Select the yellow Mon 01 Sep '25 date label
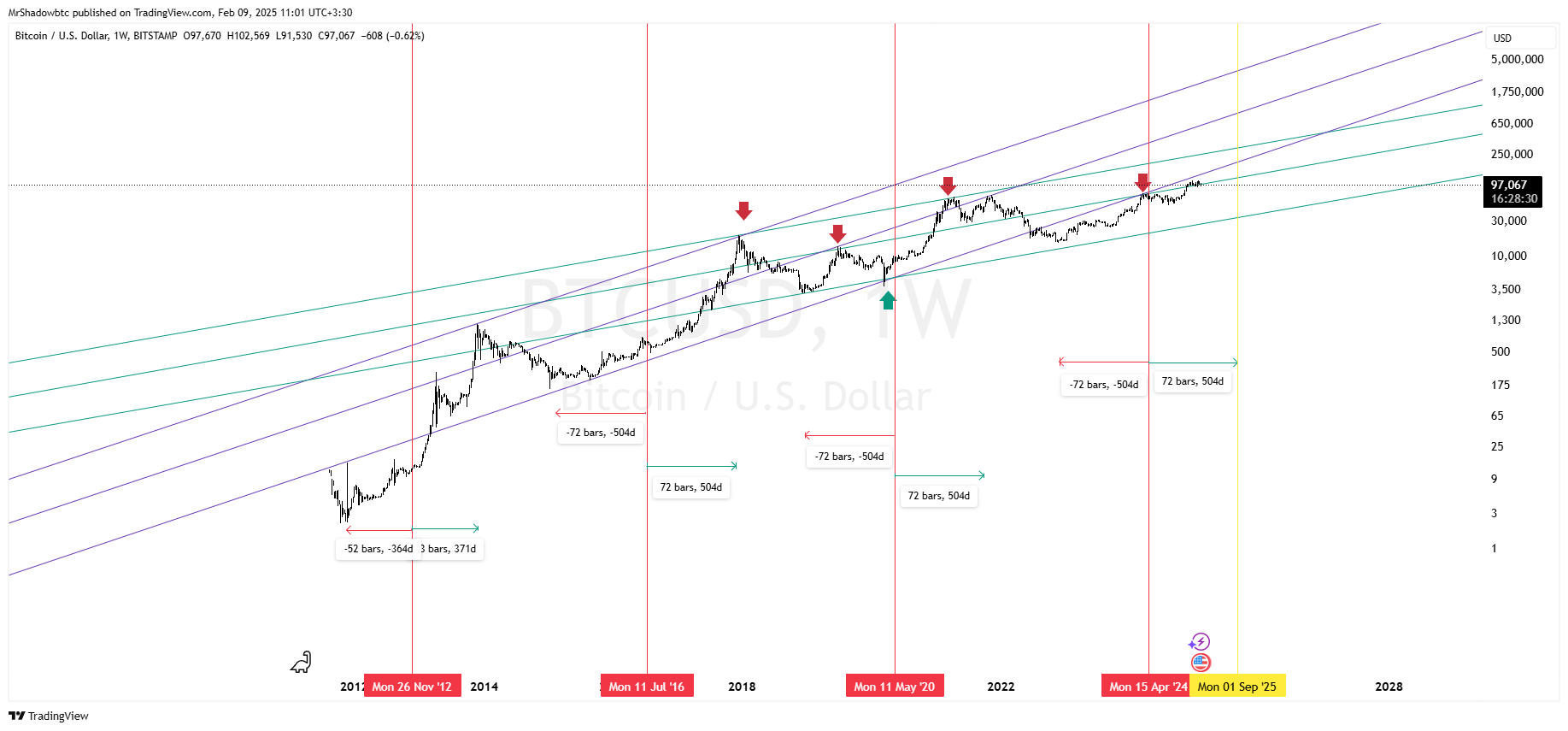 tap(1236, 687)
